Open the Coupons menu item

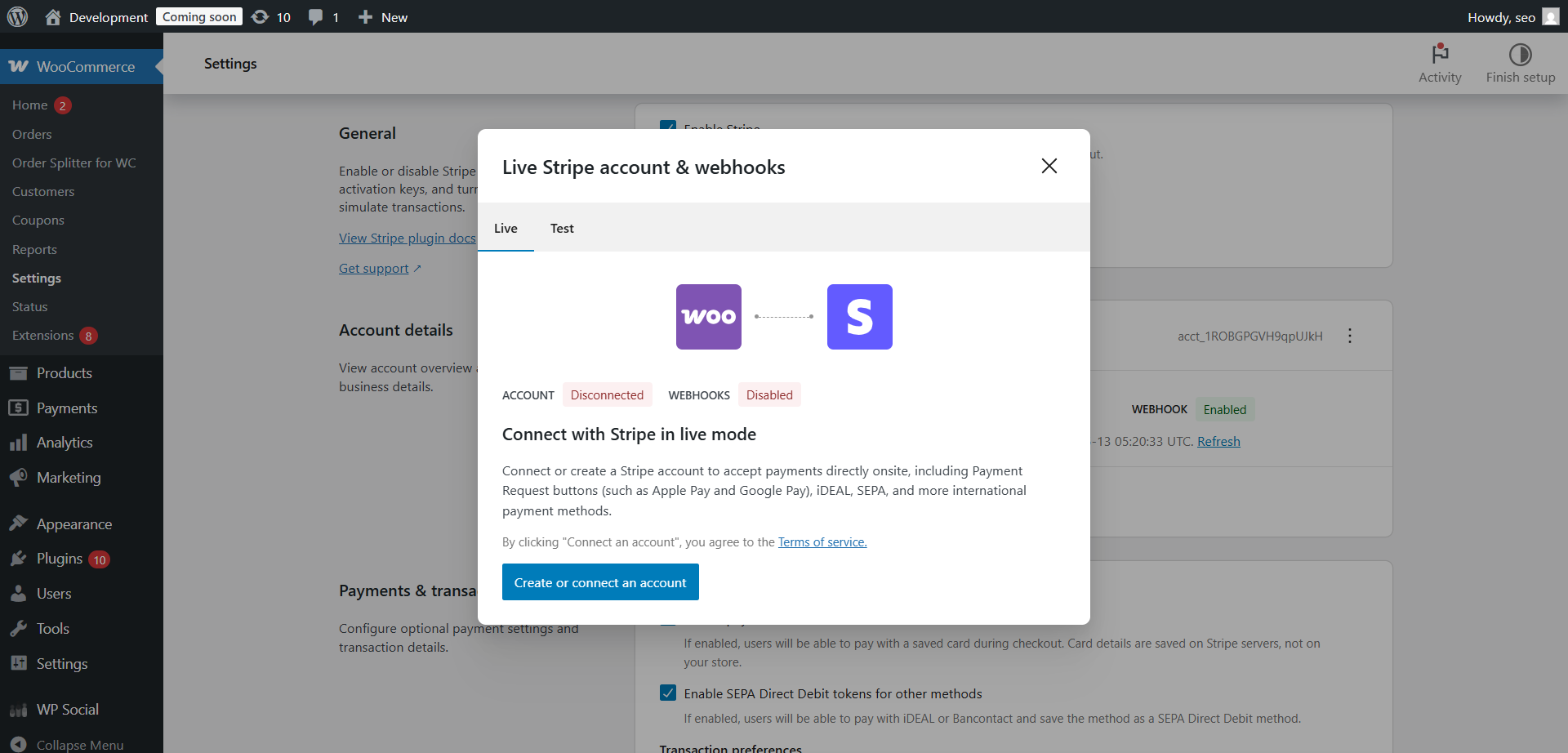pyautogui.click(x=38, y=221)
